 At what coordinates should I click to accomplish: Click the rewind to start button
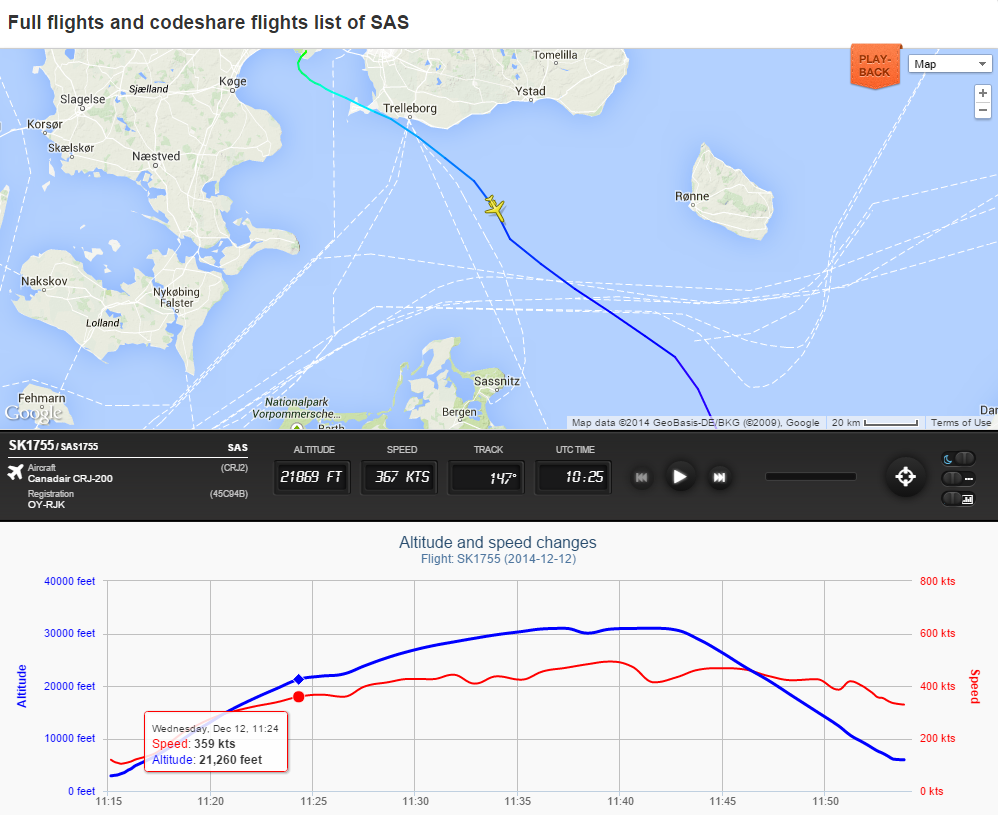pyautogui.click(x=642, y=477)
